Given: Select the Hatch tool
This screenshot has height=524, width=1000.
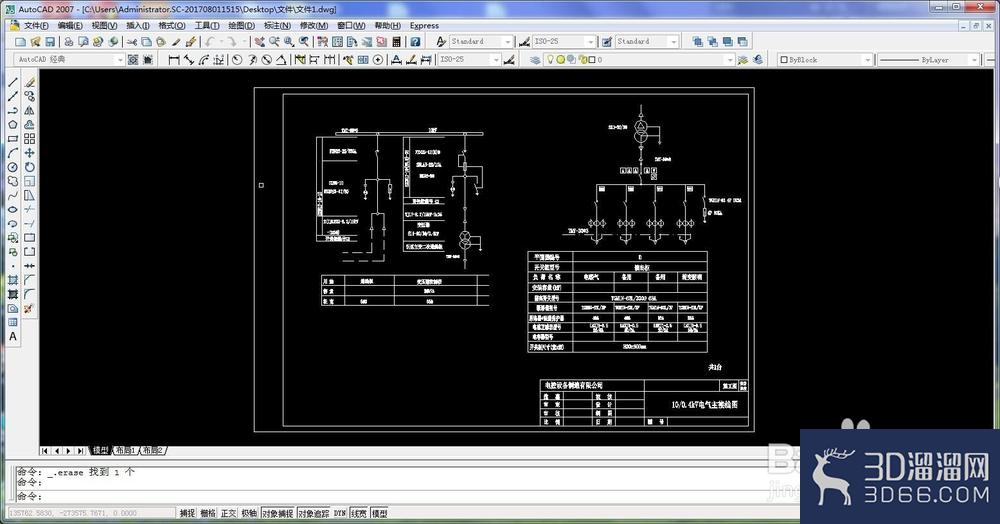Looking at the screenshot, I should [x=13, y=280].
